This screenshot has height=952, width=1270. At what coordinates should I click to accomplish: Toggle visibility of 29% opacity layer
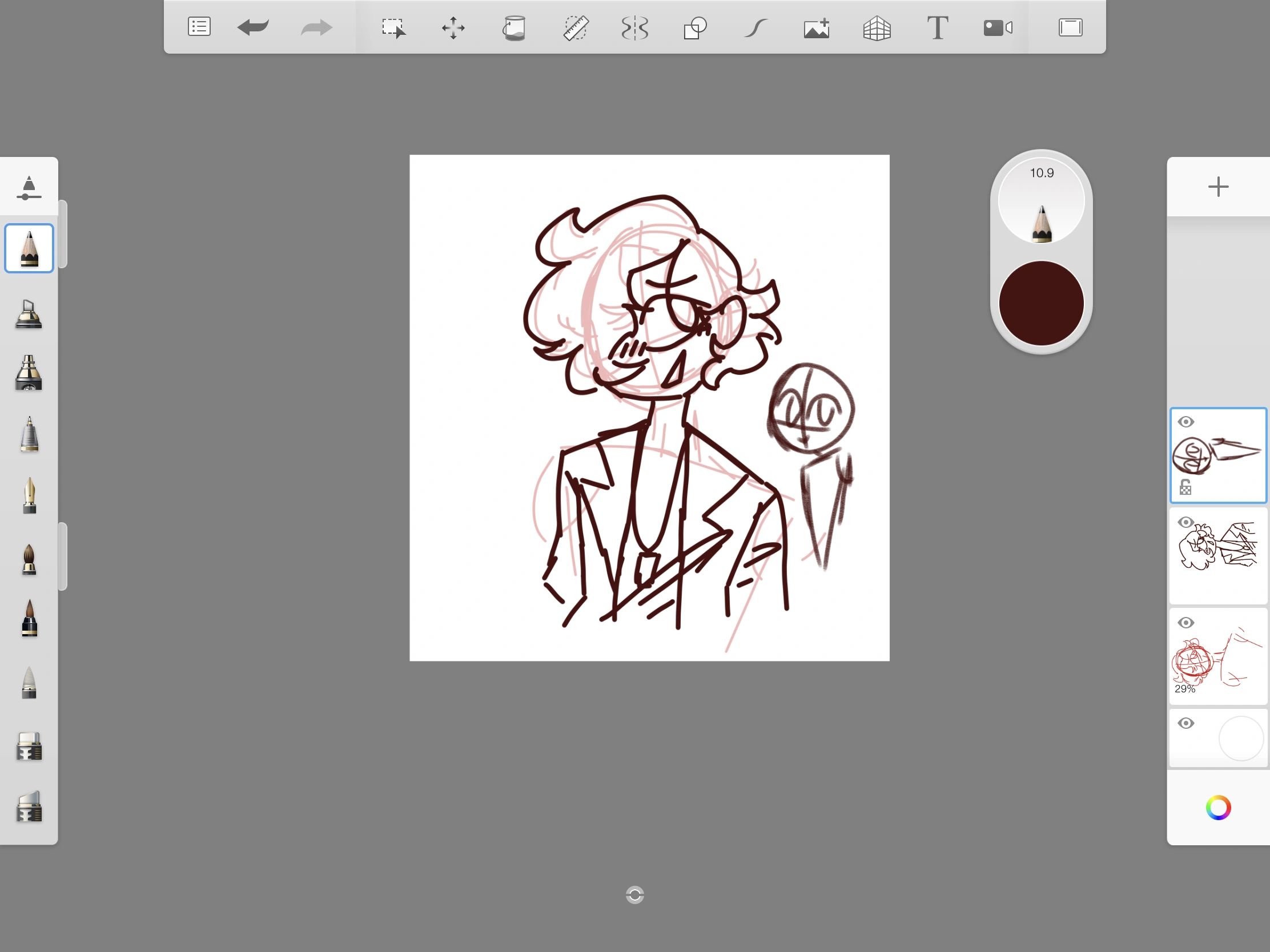click(1185, 623)
